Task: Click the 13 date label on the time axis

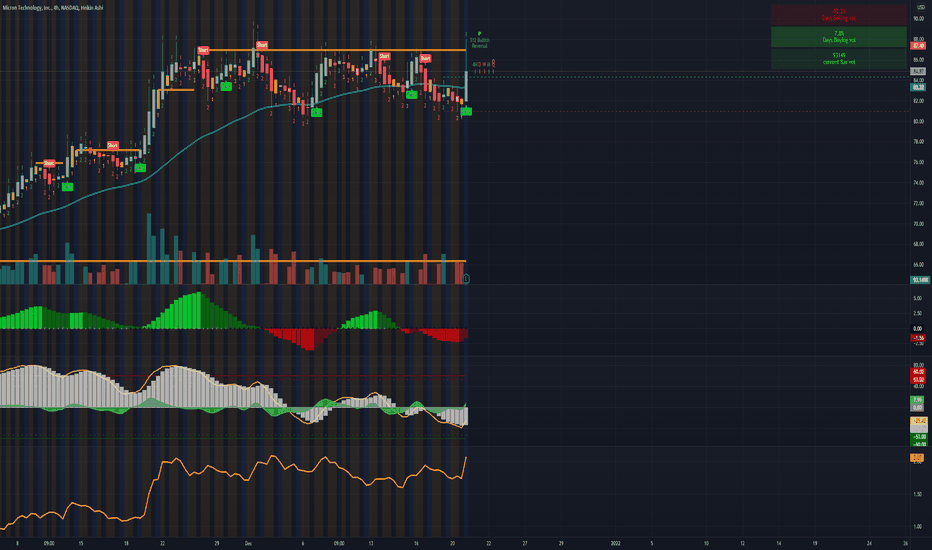Action: [370, 543]
